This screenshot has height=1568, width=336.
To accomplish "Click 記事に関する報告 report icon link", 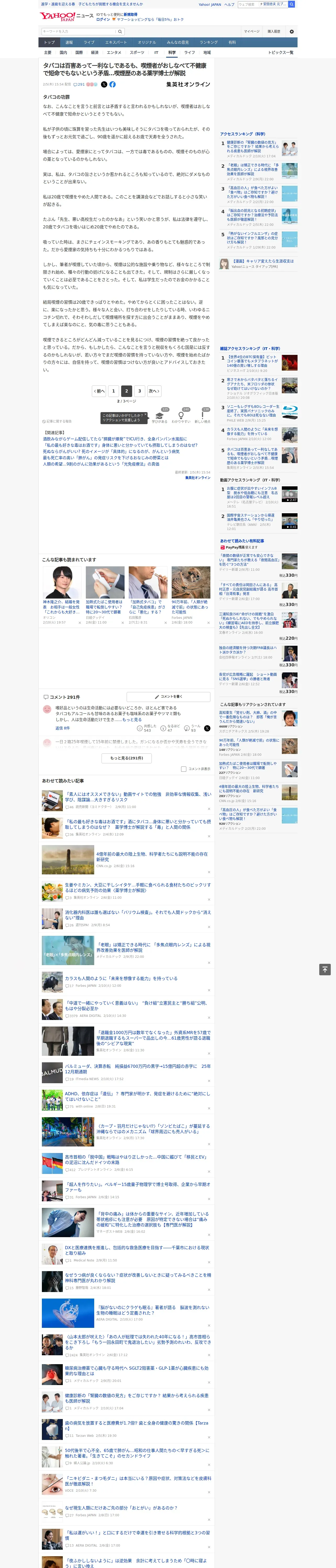I will point(57,421).
